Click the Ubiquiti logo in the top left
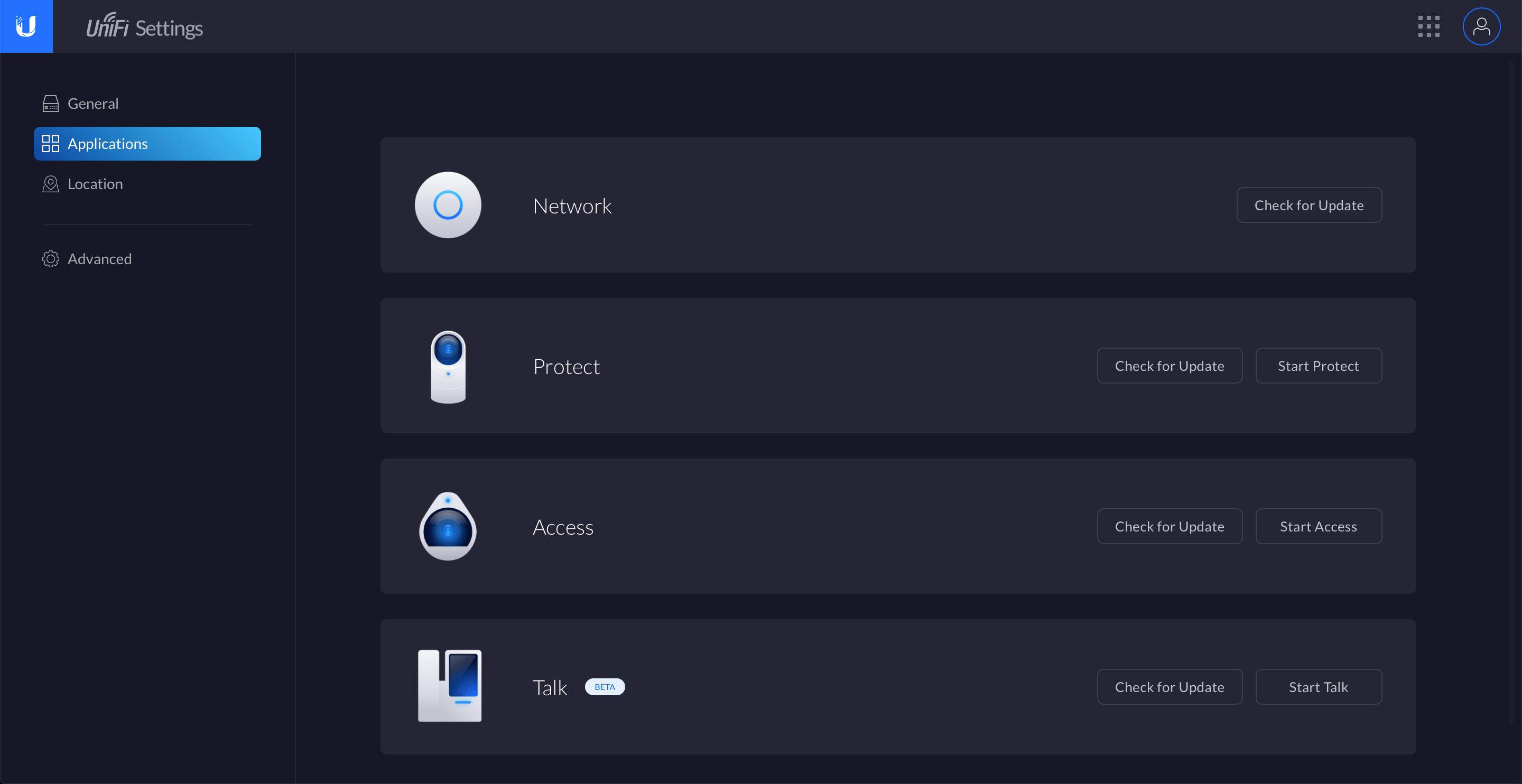The width and height of the screenshot is (1522, 784). [x=26, y=26]
